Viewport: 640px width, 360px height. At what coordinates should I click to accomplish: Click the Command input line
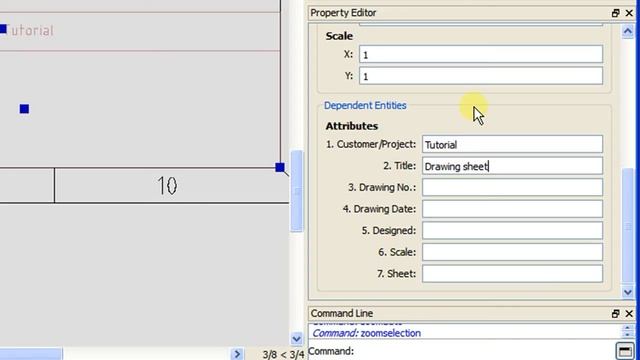[484, 351]
